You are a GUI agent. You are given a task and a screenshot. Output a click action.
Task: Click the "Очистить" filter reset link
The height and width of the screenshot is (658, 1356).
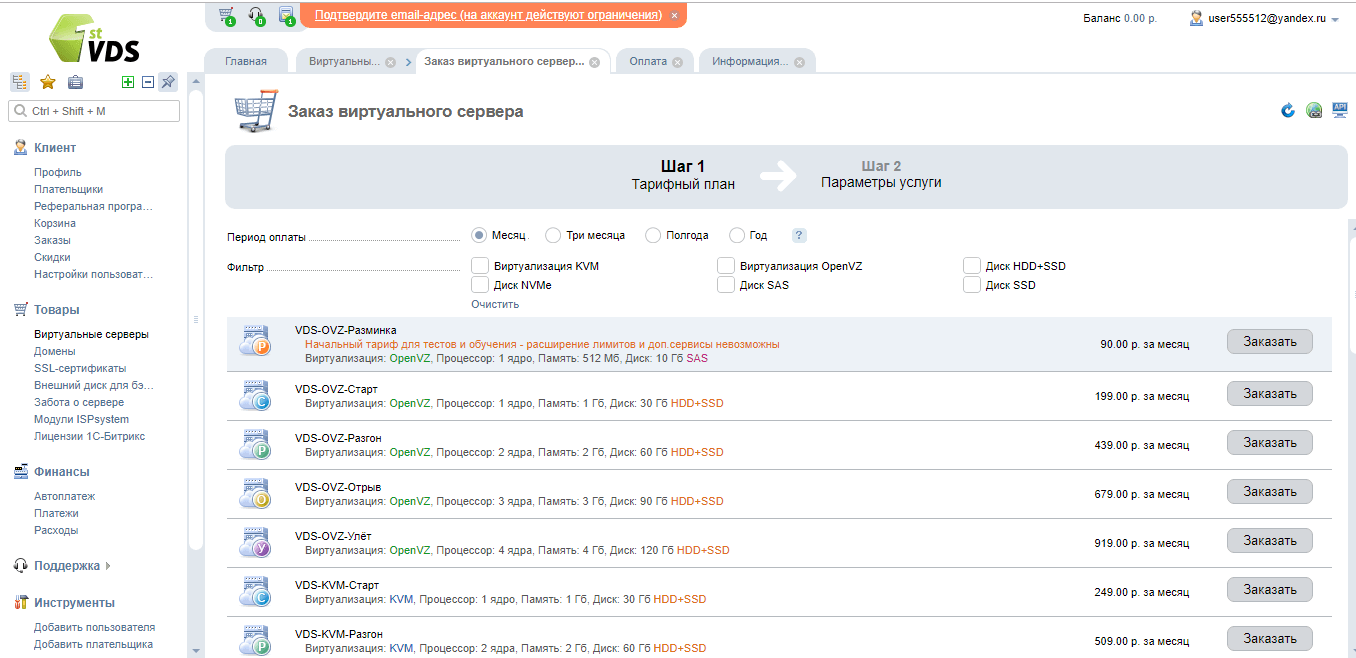[x=495, y=304]
